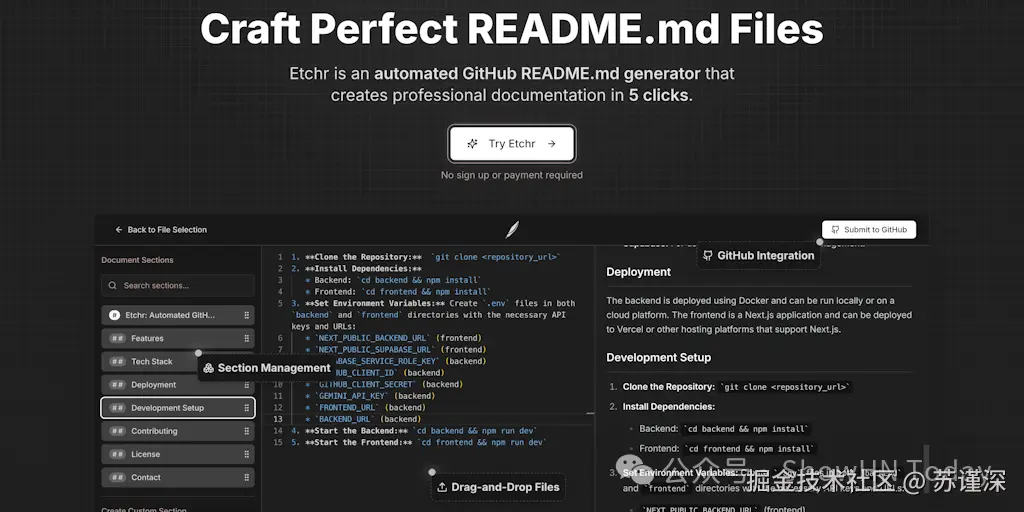Click the Deployment heading in preview
The height and width of the screenshot is (512, 1024).
[x=639, y=272]
